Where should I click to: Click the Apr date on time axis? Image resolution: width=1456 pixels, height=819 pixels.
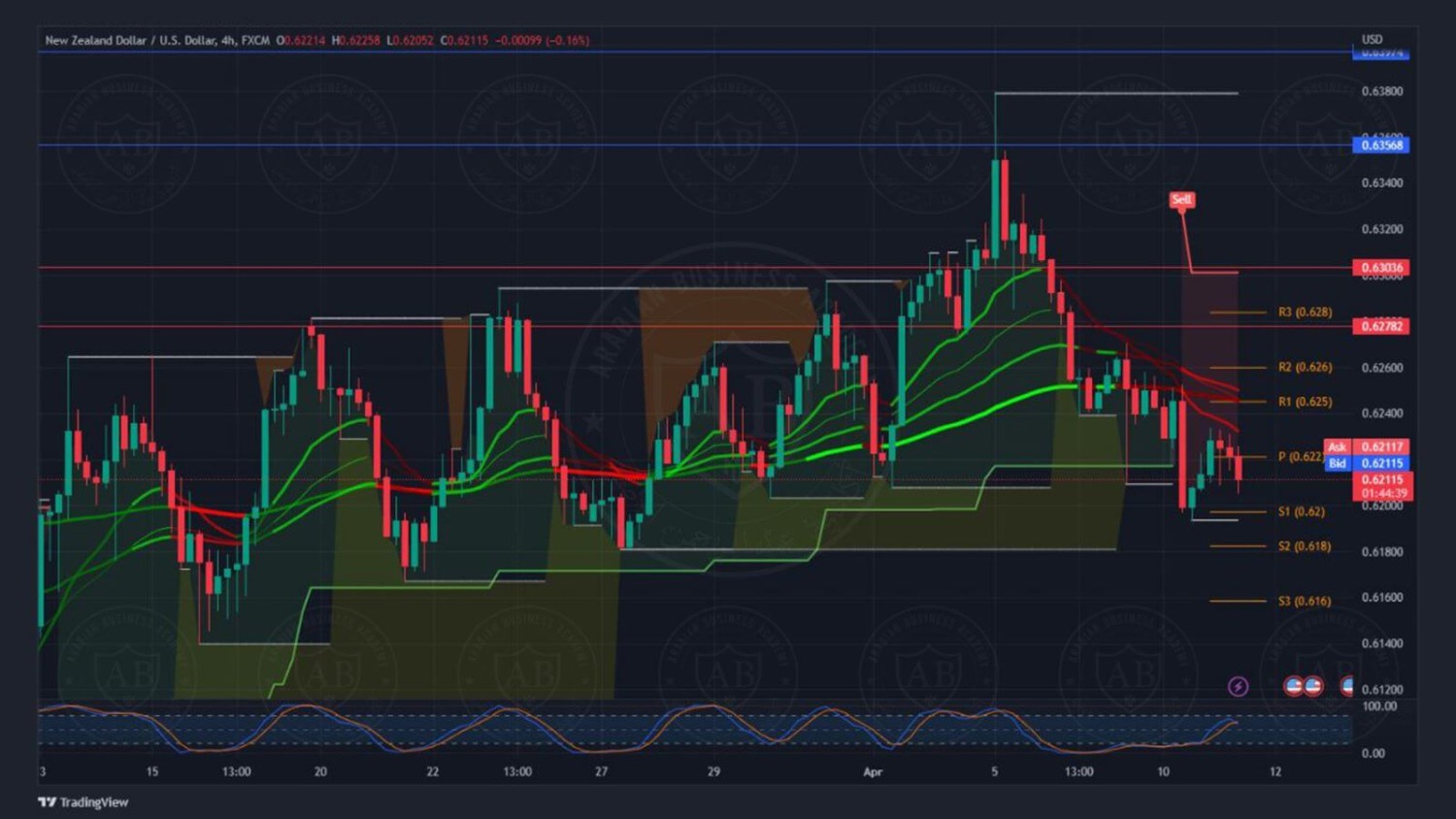[873, 771]
